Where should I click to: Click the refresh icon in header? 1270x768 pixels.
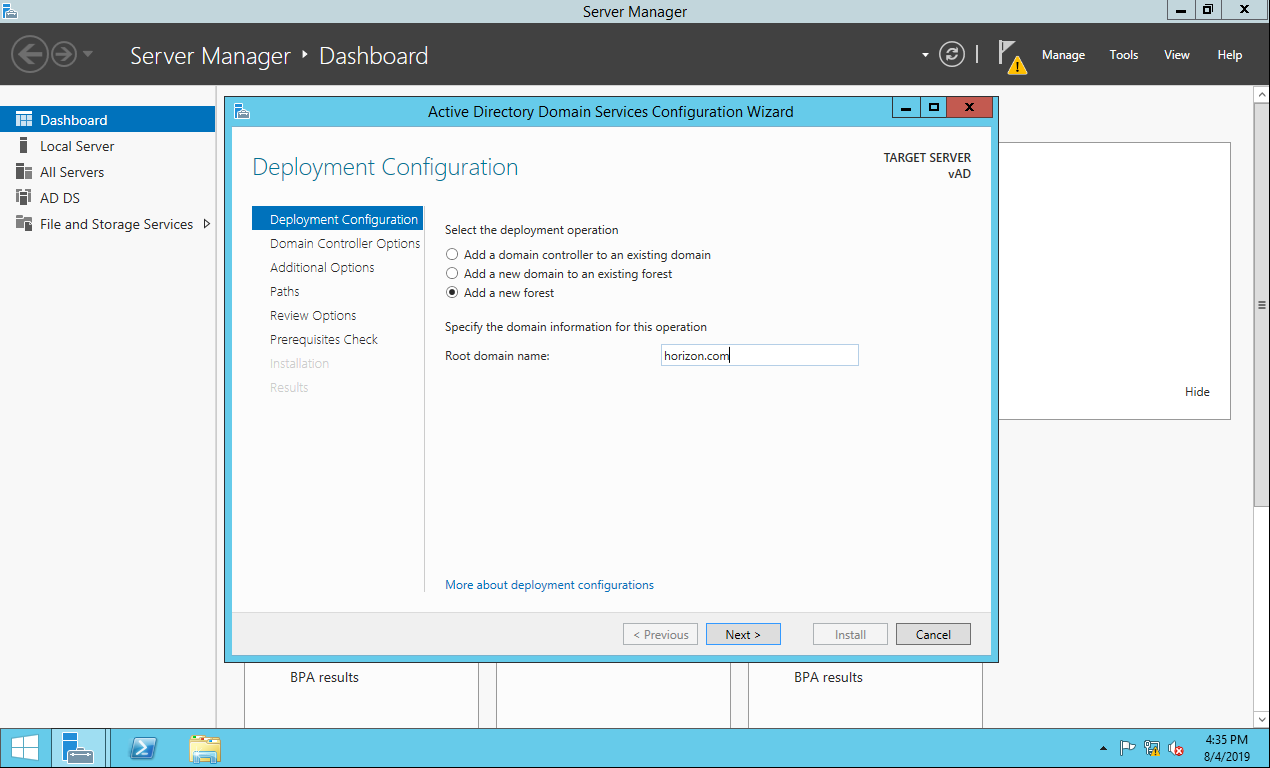(x=952, y=55)
